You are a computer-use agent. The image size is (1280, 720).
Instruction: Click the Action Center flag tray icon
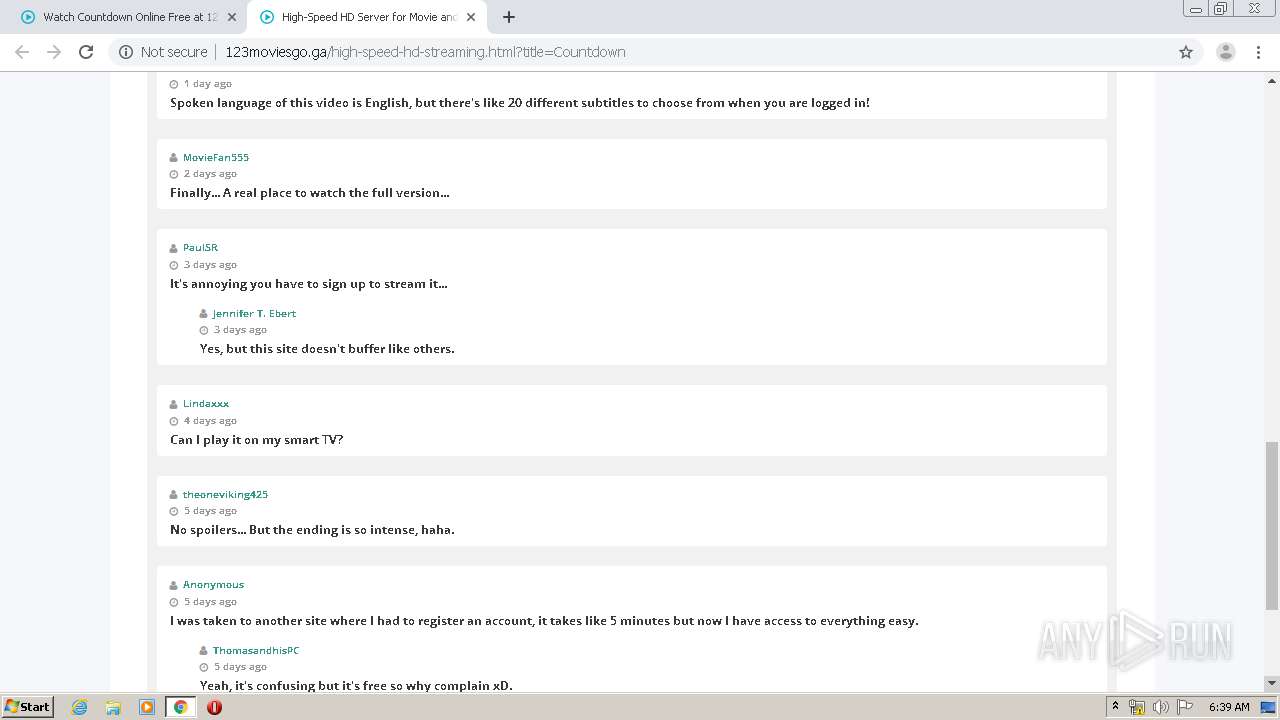click(1184, 707)
